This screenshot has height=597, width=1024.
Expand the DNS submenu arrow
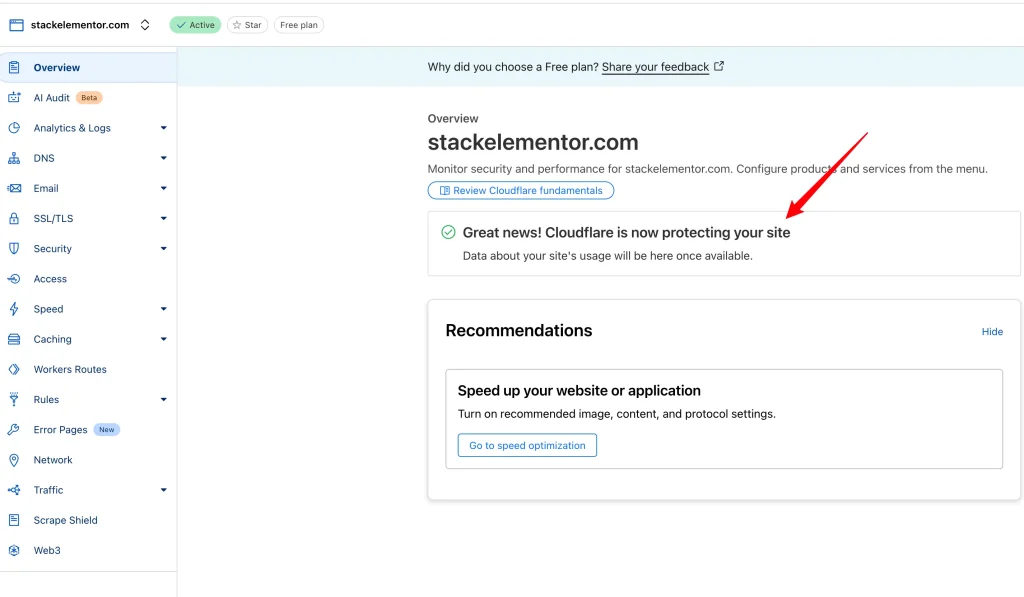point(163,158)
